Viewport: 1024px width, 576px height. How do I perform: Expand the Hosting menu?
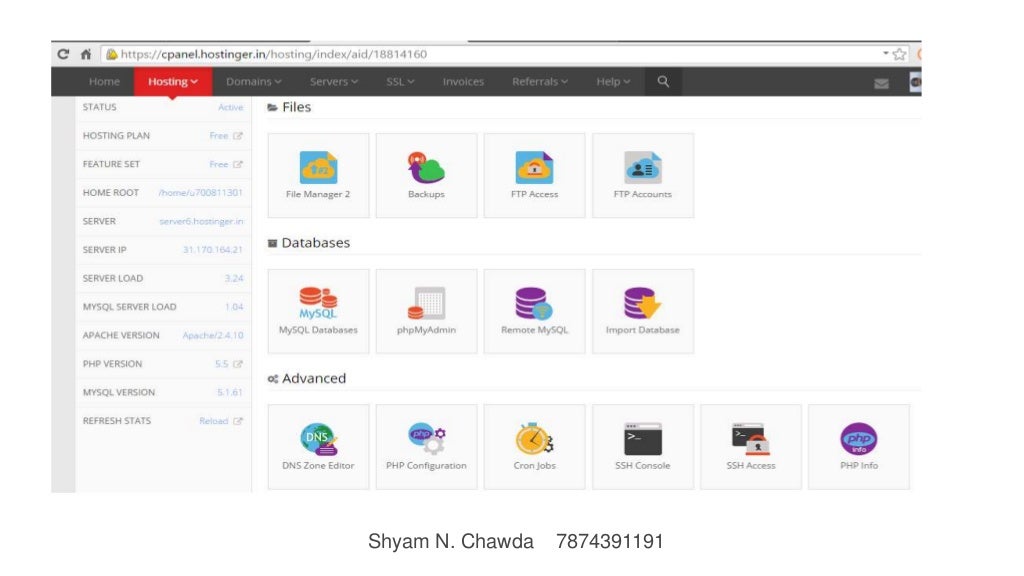173,82
